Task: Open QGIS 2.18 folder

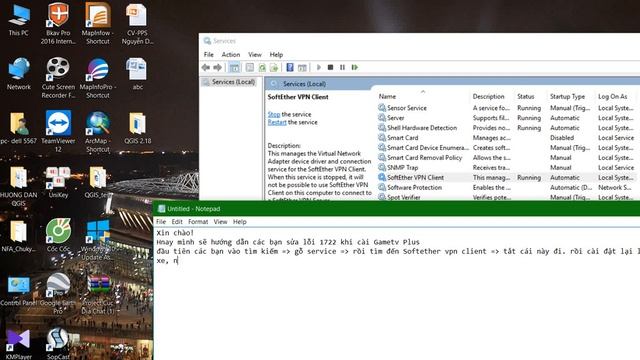Action: click(x=138, y=128)
